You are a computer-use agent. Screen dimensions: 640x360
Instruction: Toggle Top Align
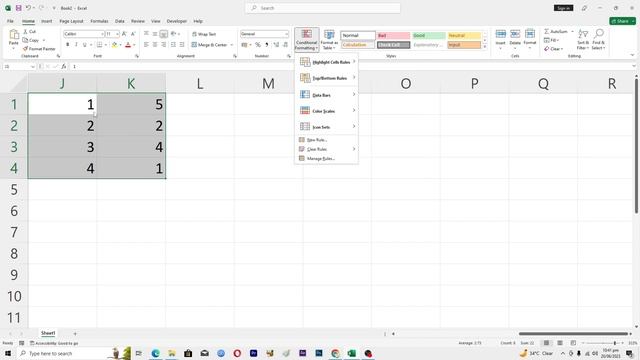tap(146, 34)
